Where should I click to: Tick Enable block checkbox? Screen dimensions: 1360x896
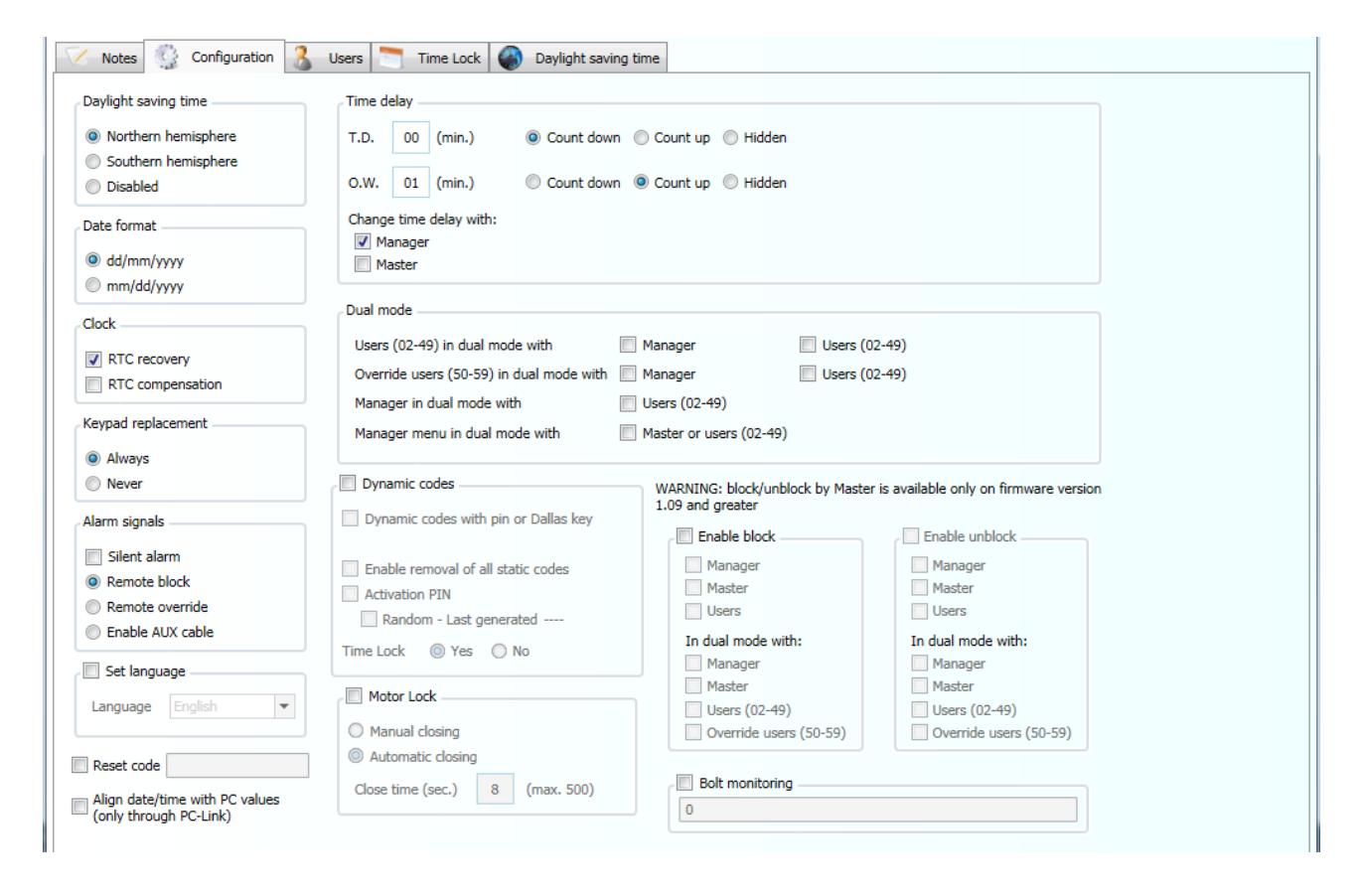(x=684, y=536)
